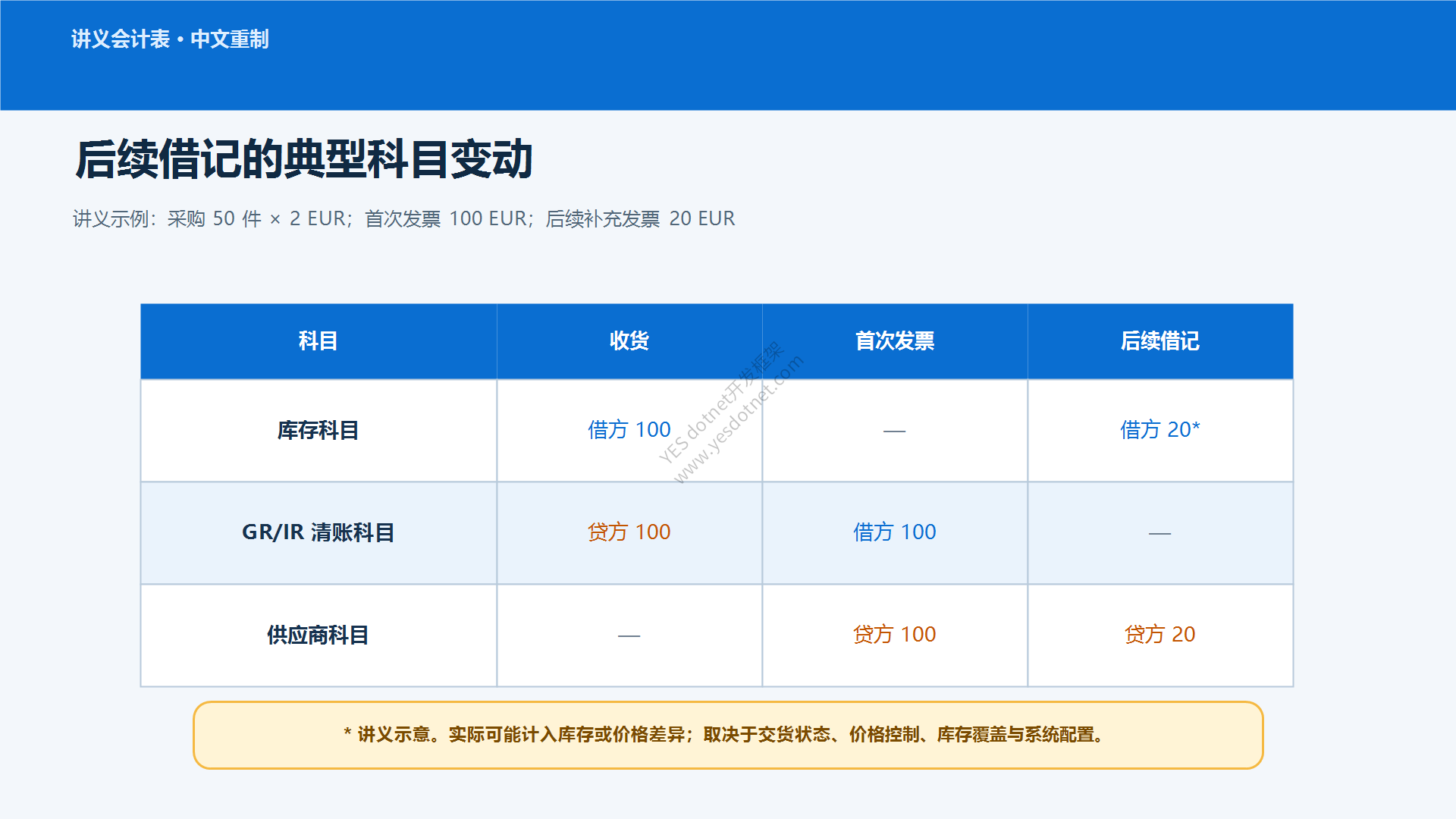This screenshot has height=819, width=1456.
Task: Select the slide title 后续借记的典型科目变动
Action: click(x=304, y=159)
